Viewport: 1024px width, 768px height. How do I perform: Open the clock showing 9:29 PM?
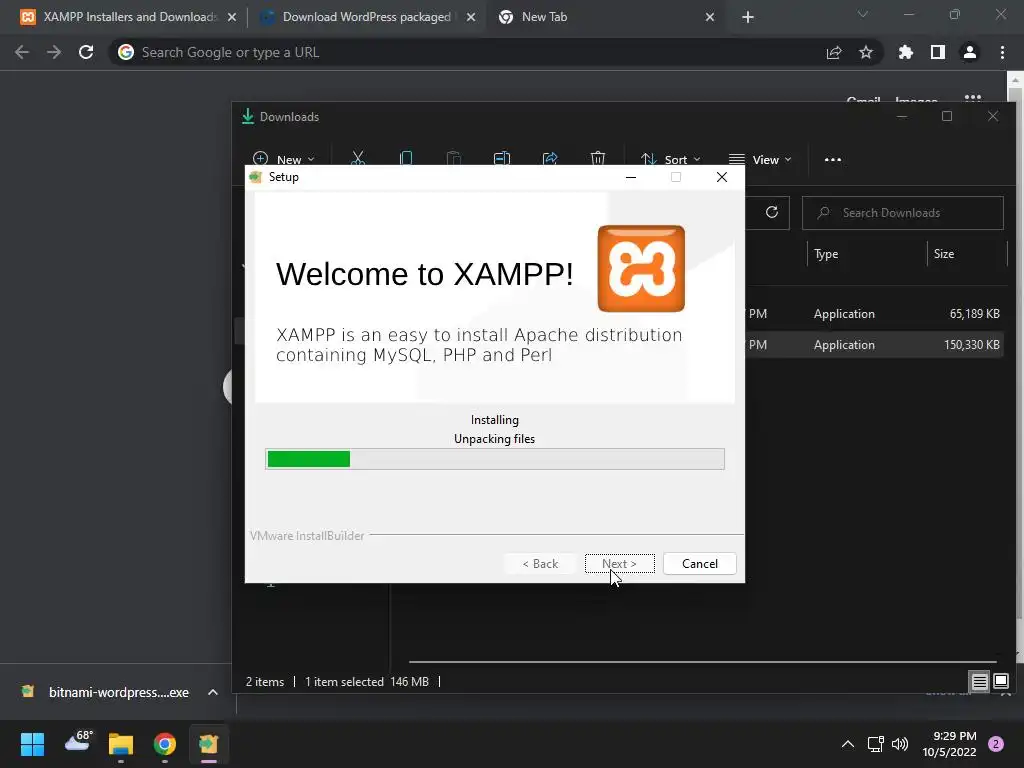[x=950, y=744]
